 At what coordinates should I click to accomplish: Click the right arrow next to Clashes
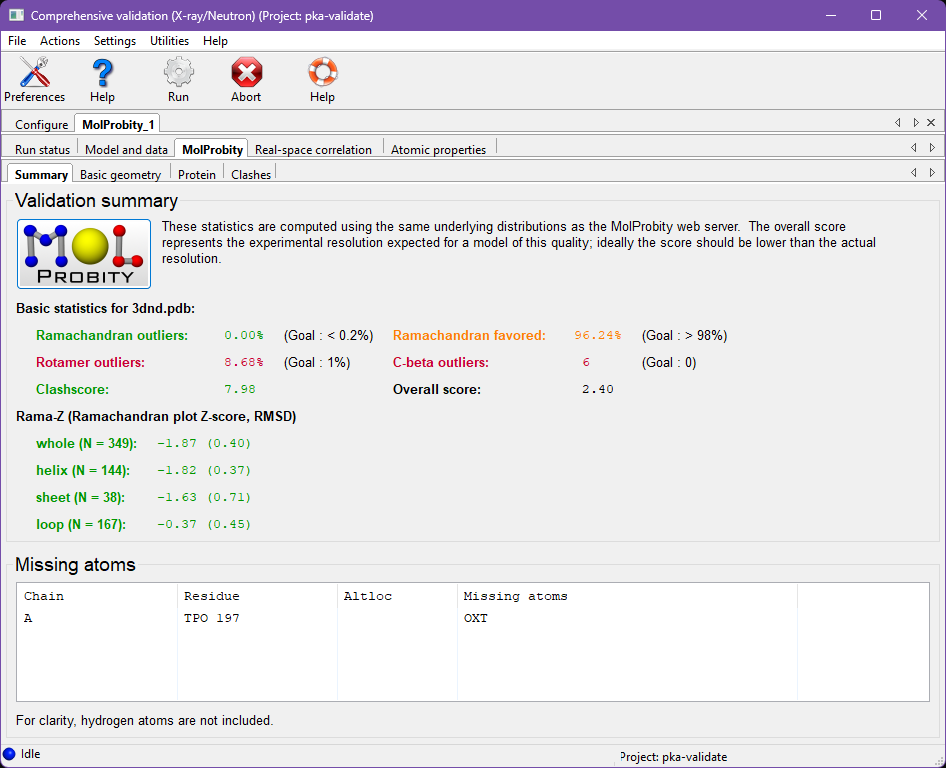[932, 172]
